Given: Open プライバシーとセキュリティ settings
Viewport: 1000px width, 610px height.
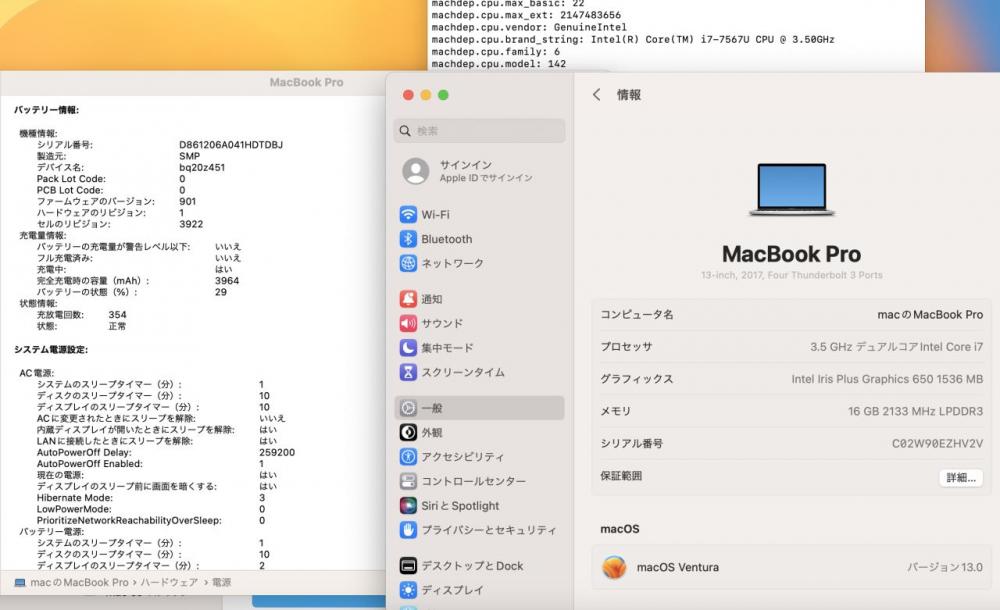Looking at the screenshot, I should pos(479,530).
